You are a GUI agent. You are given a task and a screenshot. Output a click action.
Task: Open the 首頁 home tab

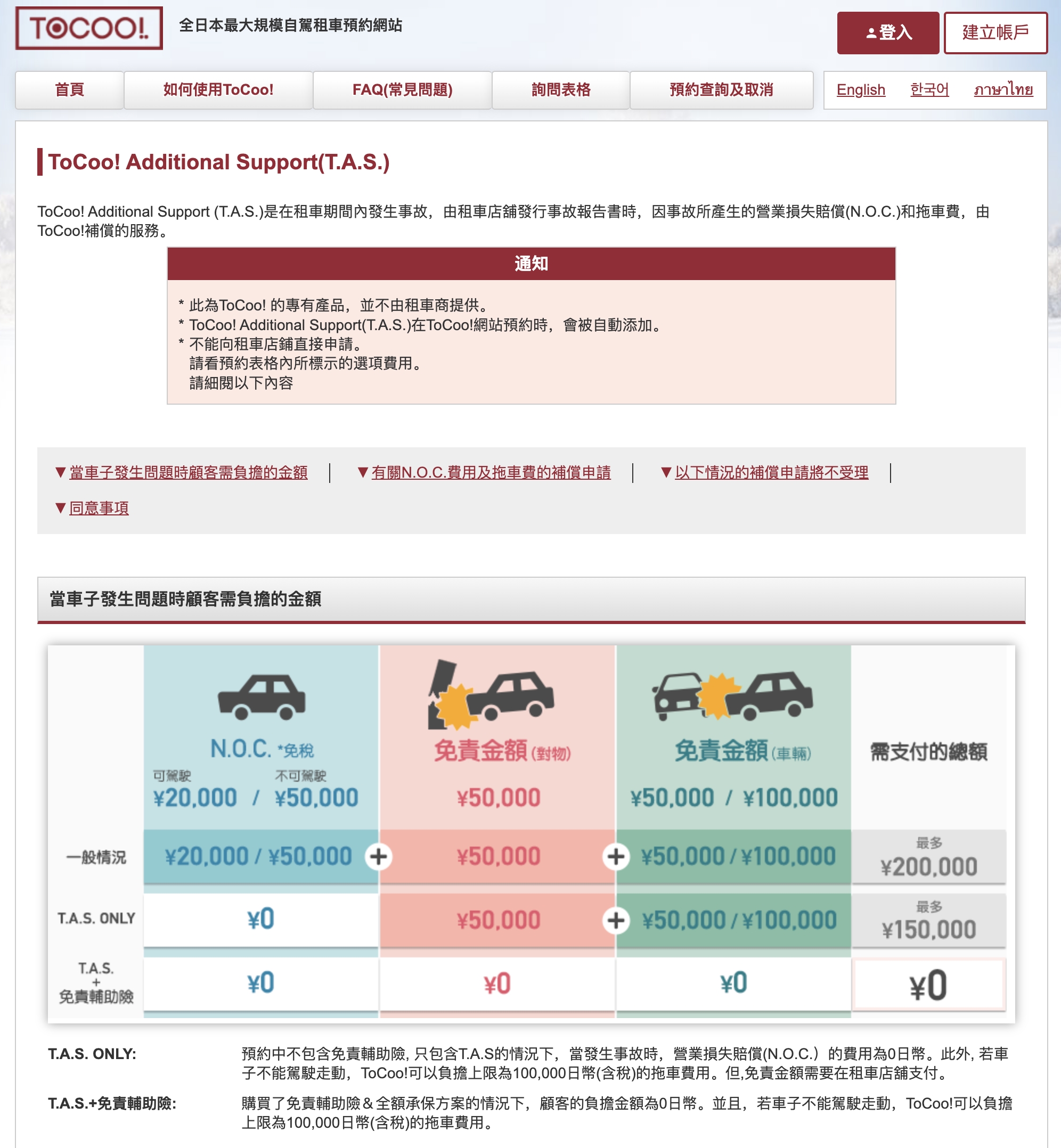point(69,89)
